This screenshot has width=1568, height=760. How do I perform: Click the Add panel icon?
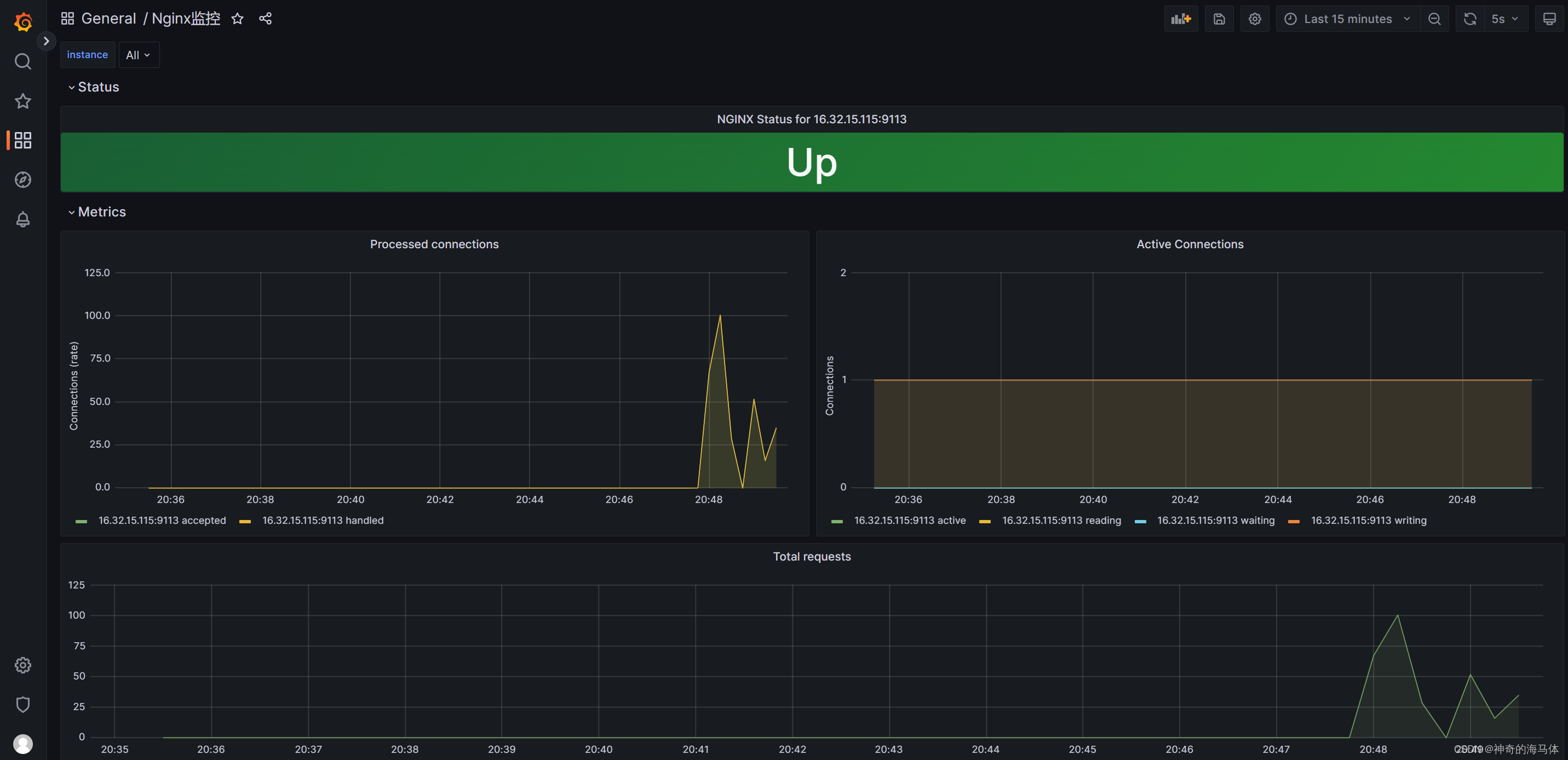pyautogui.click(x=1180, y=19)
